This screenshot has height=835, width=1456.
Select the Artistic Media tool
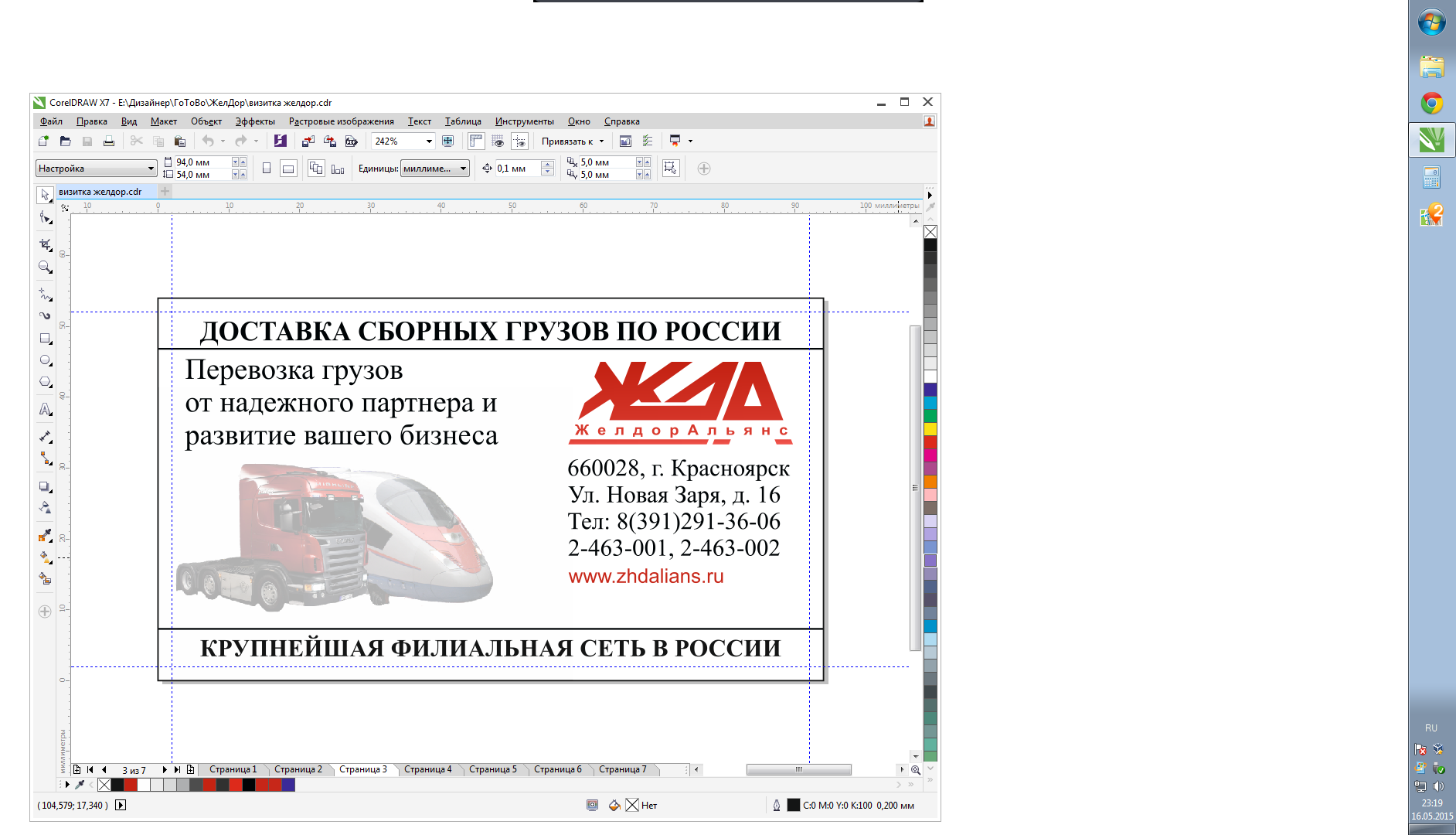[45, 316]
